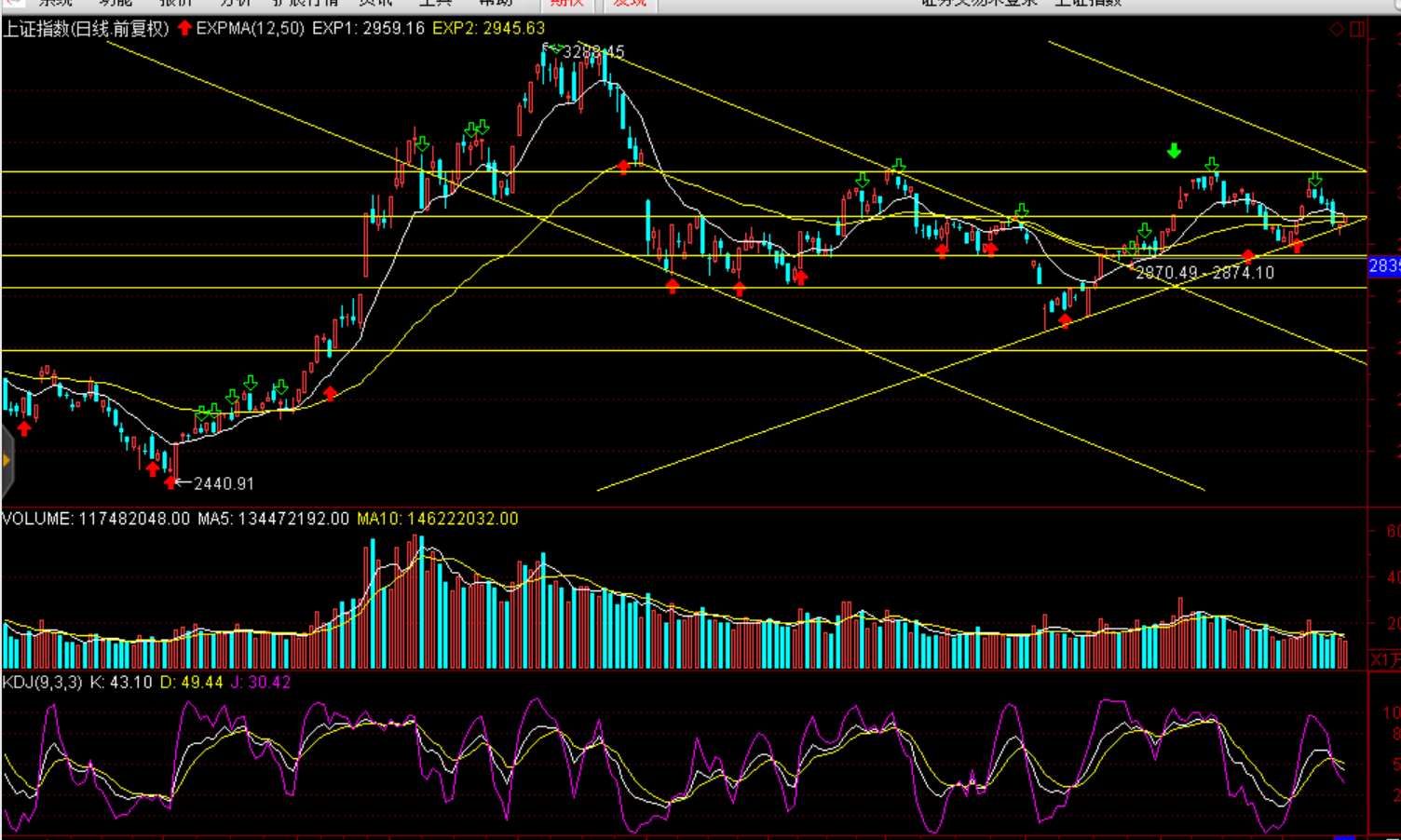Click the VOLUME indicator label
This screenshot has width=1401, height=840.
tap(37, 519)
